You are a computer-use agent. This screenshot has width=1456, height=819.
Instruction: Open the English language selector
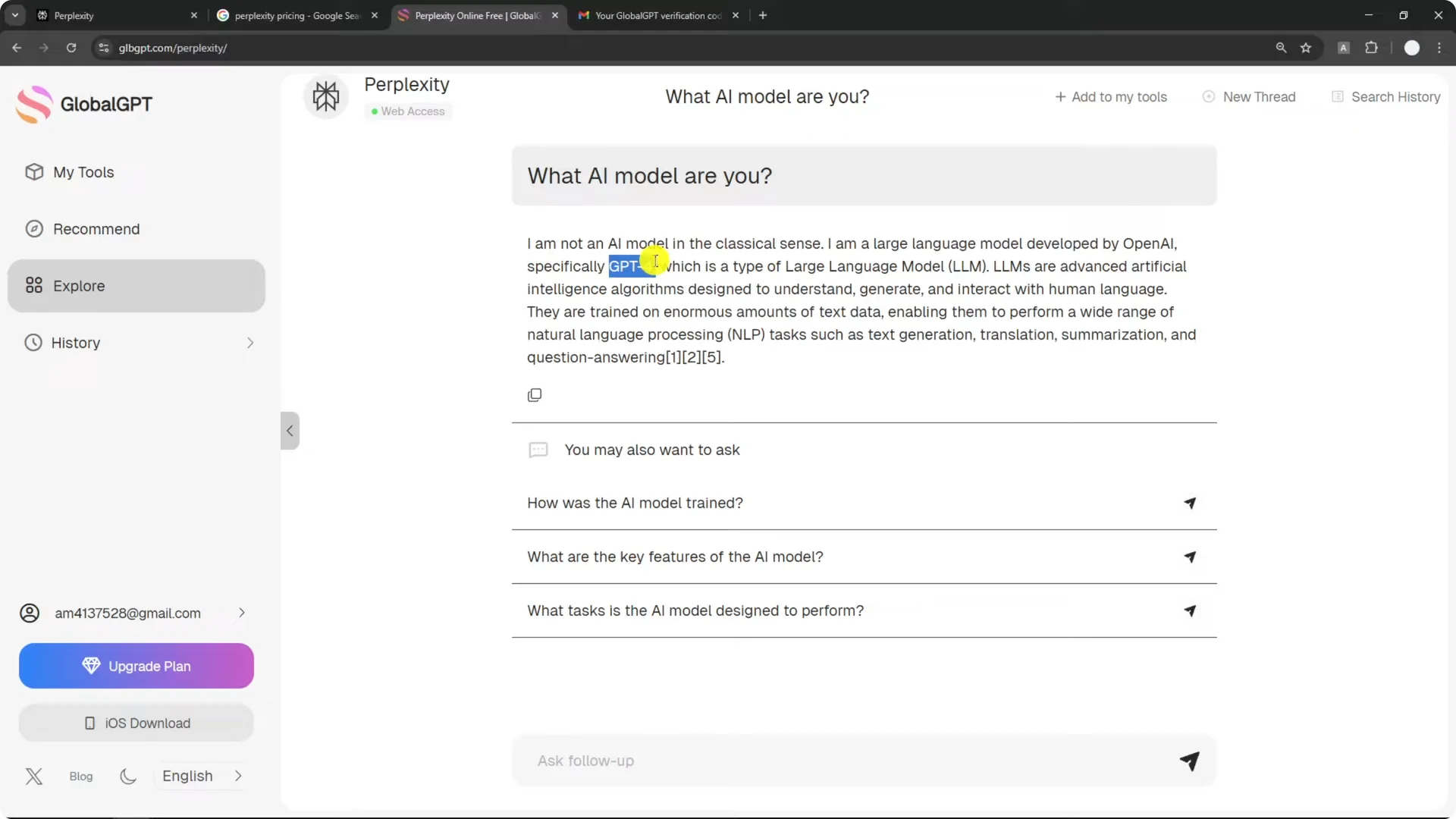199,776
